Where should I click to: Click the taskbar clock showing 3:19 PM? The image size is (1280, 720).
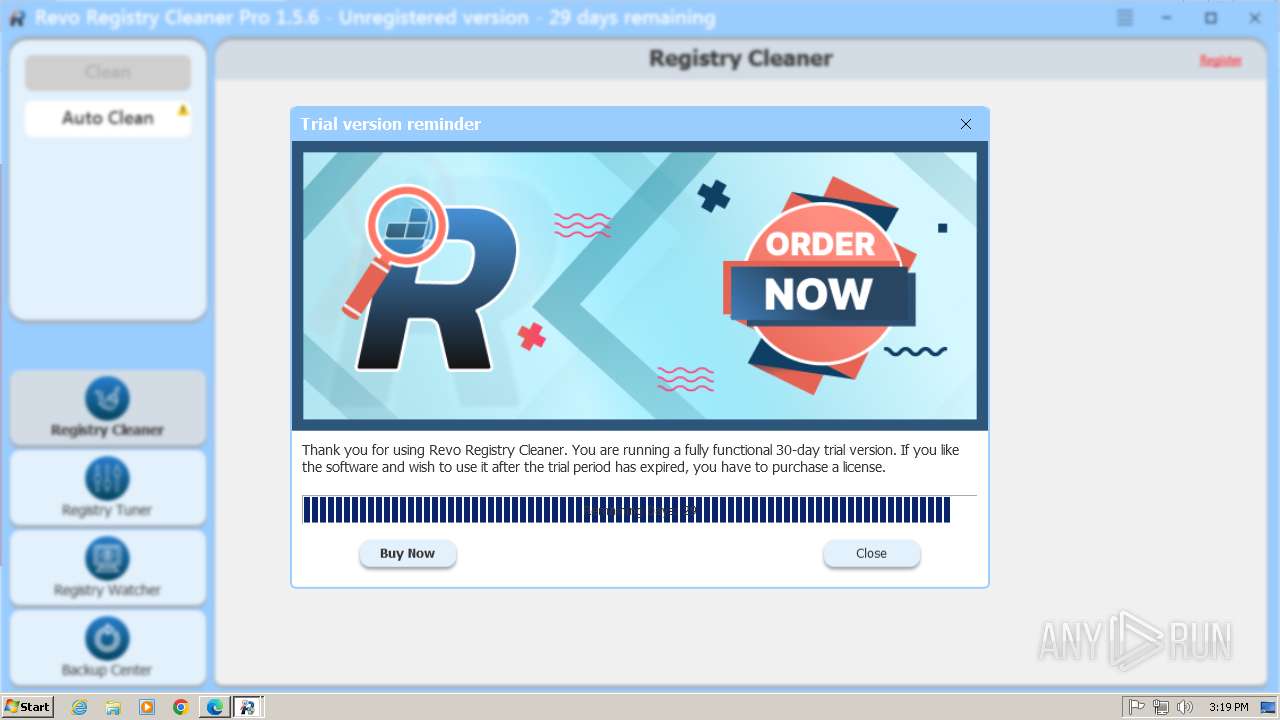click(1229, 707)
